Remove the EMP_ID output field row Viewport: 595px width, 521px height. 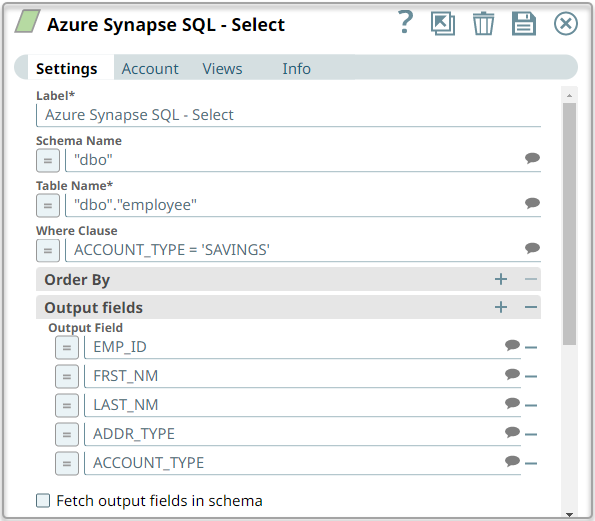coord(531,348)
